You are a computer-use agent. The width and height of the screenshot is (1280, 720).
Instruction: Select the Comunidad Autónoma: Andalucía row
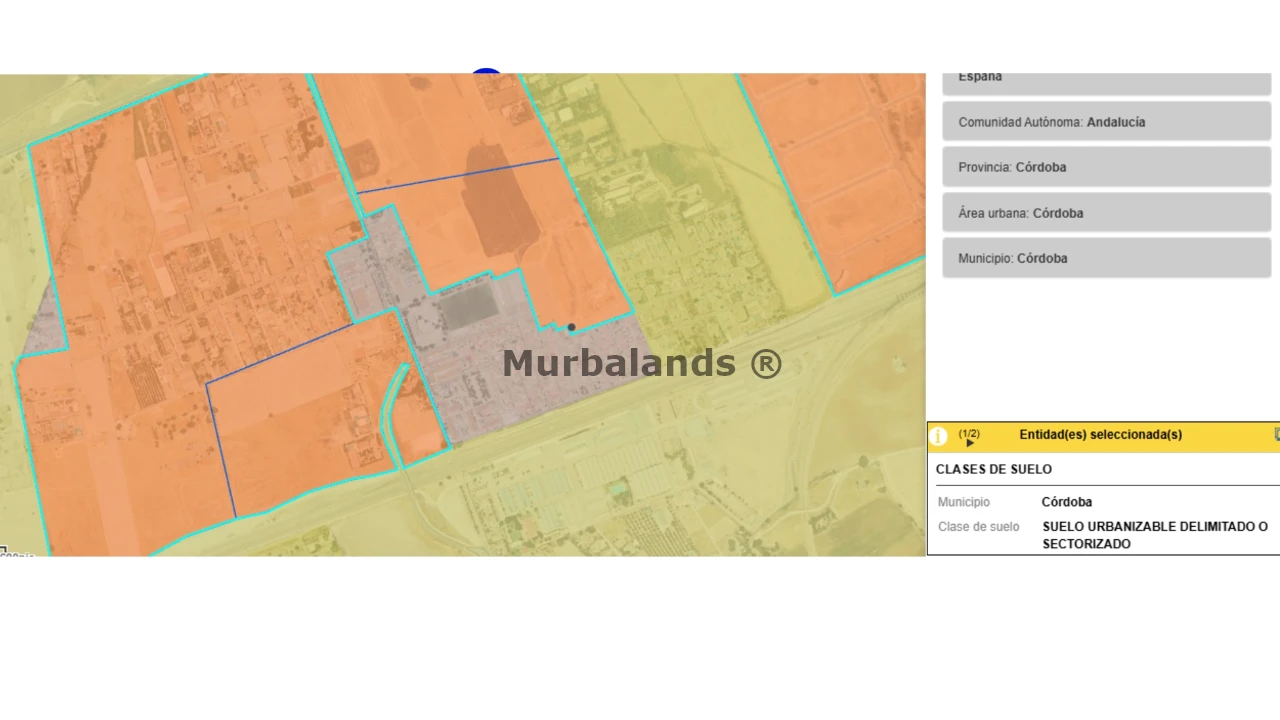click(1106, 122)
